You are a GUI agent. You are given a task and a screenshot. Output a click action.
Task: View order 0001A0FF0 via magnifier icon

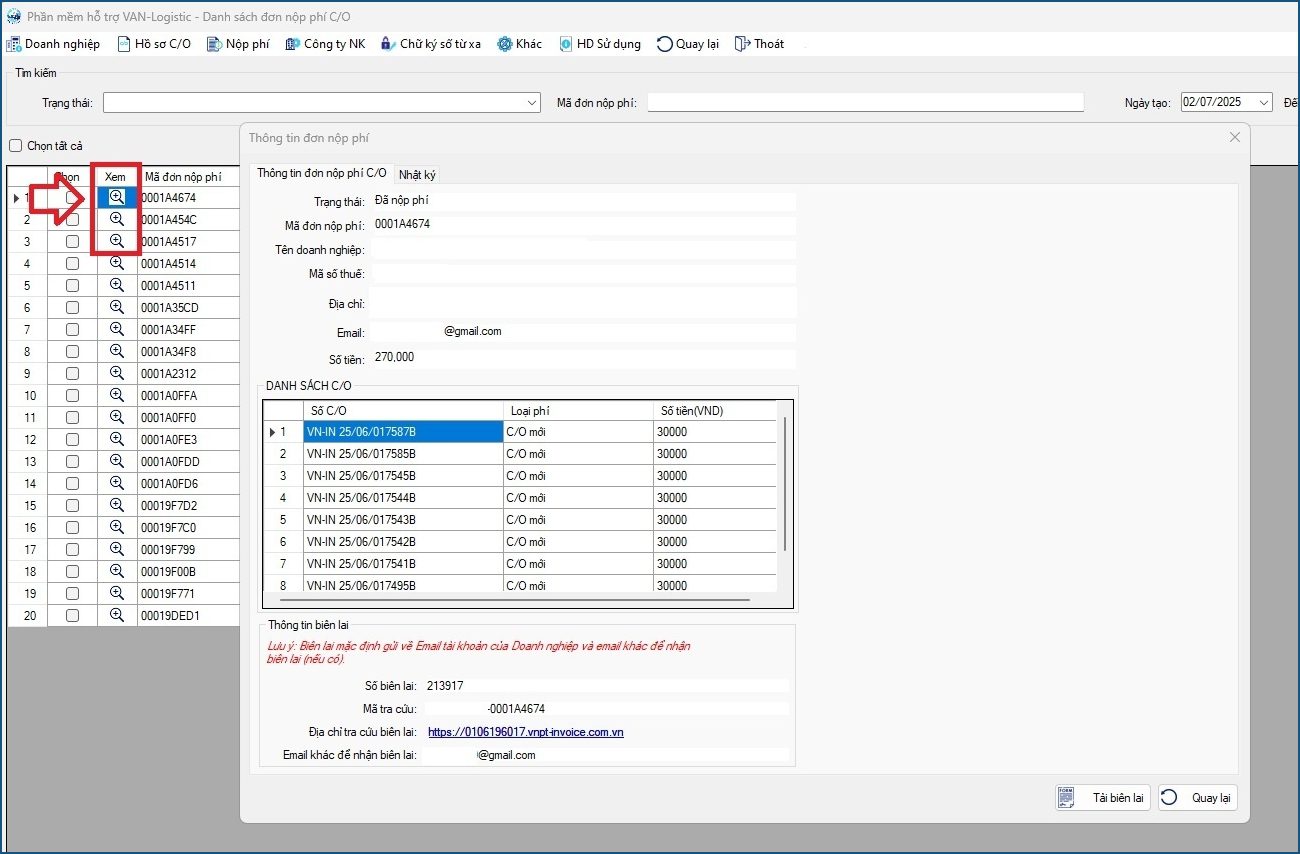point(117,417)
